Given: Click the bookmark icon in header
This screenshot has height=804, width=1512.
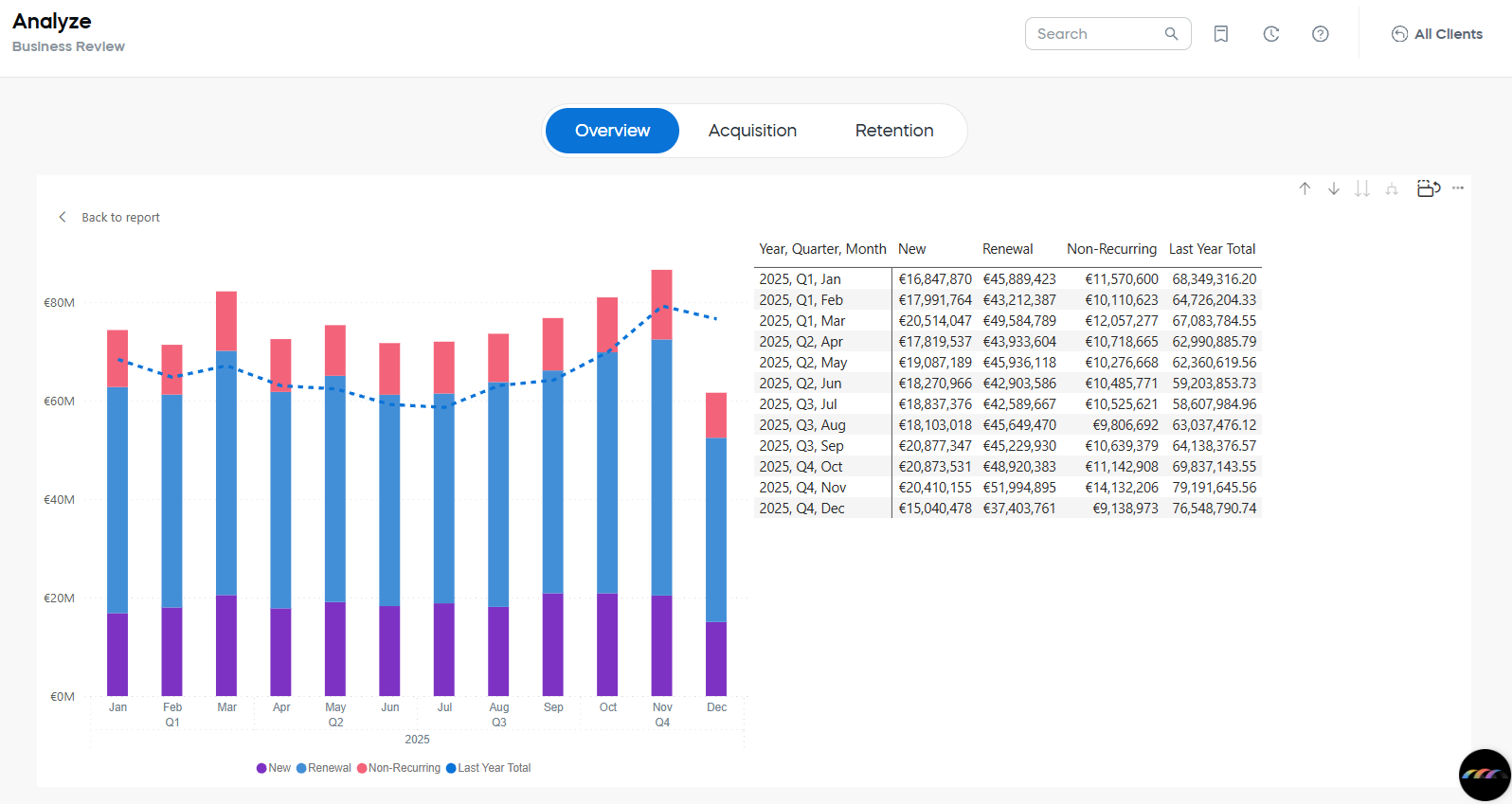Looking at the screenshot, I should [1221, 34].
